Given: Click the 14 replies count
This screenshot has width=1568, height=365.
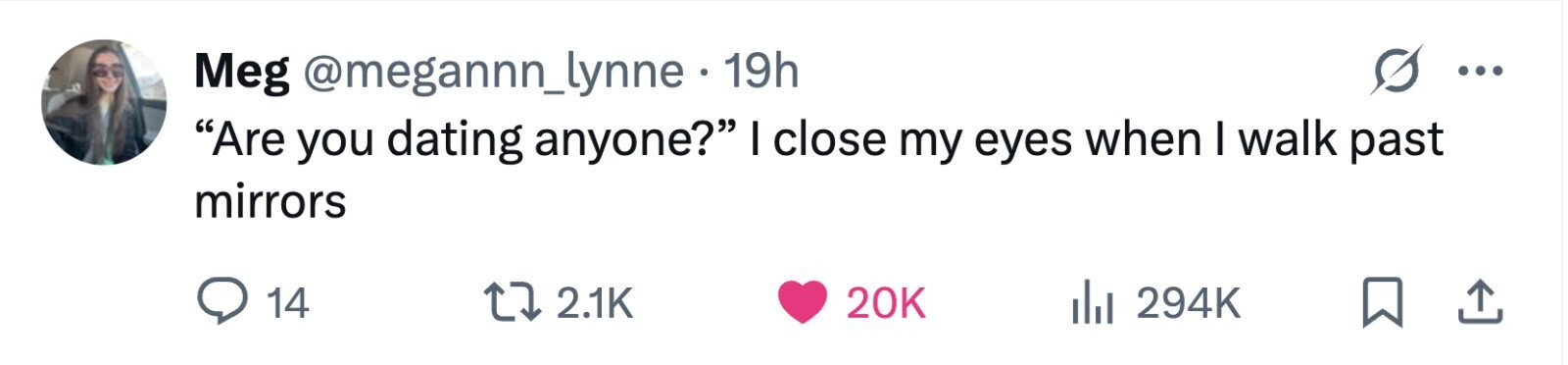Looking at the screenshot, I should (288, 303).
